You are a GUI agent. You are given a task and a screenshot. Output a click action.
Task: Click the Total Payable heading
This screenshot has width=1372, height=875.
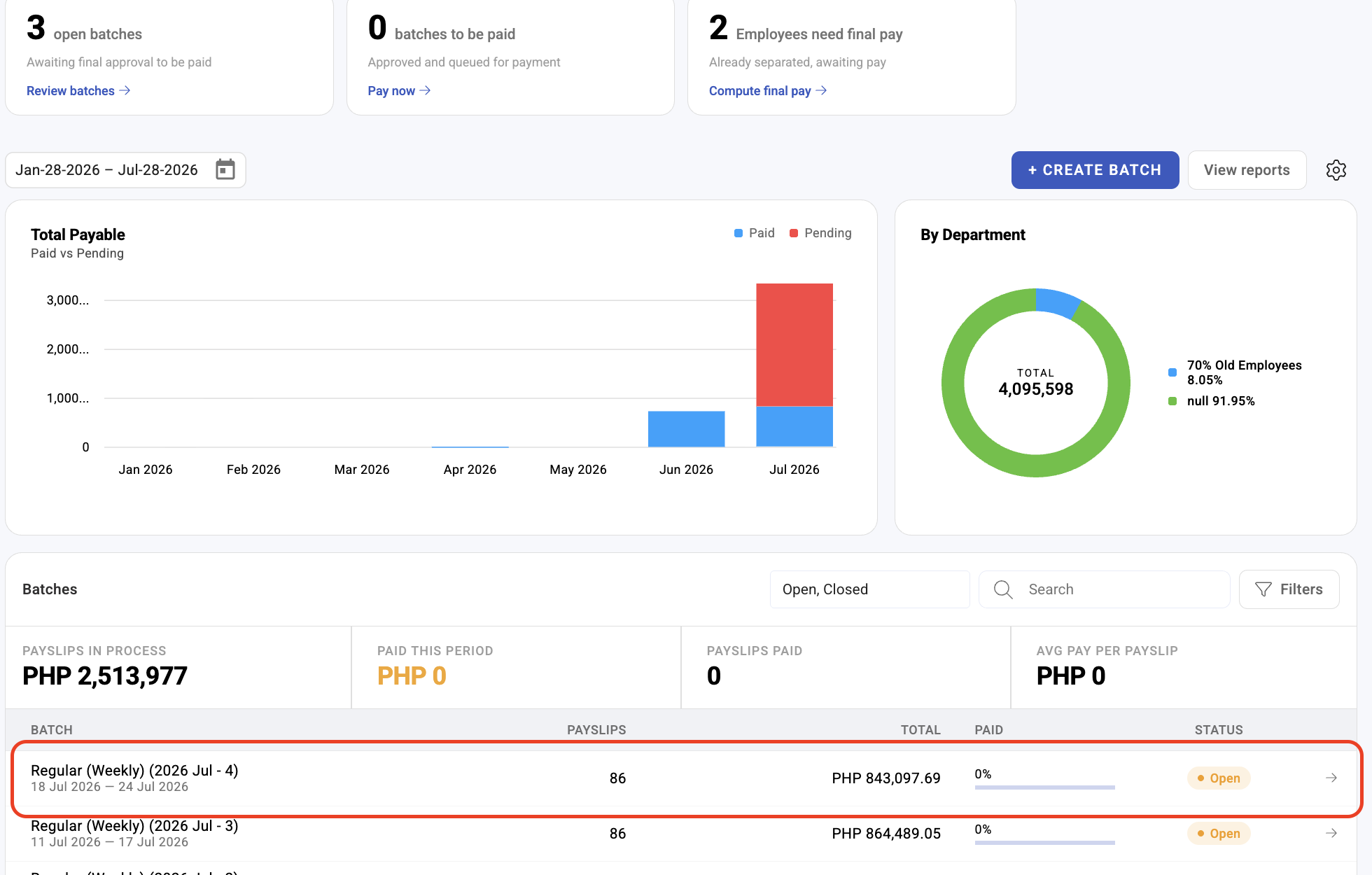coord(78,234)
